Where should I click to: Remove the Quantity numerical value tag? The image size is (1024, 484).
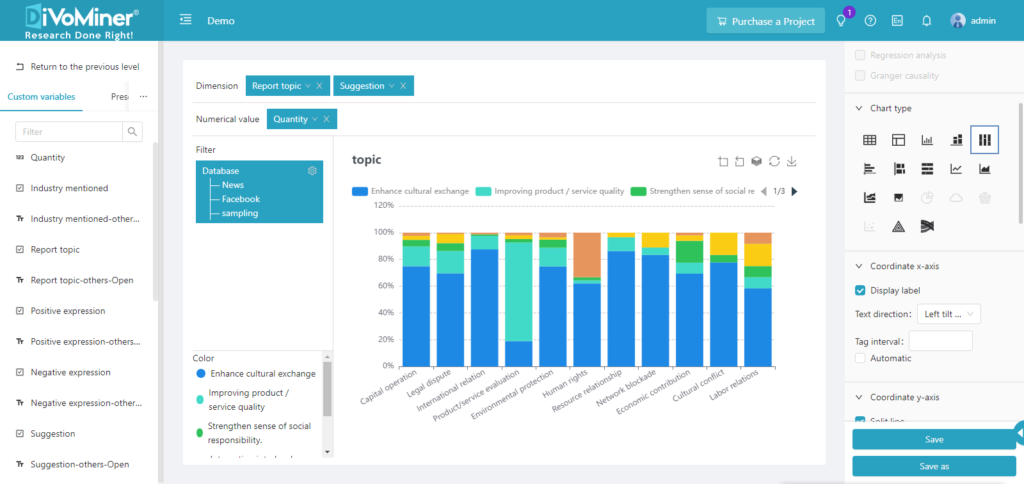(x=326, y=120)
